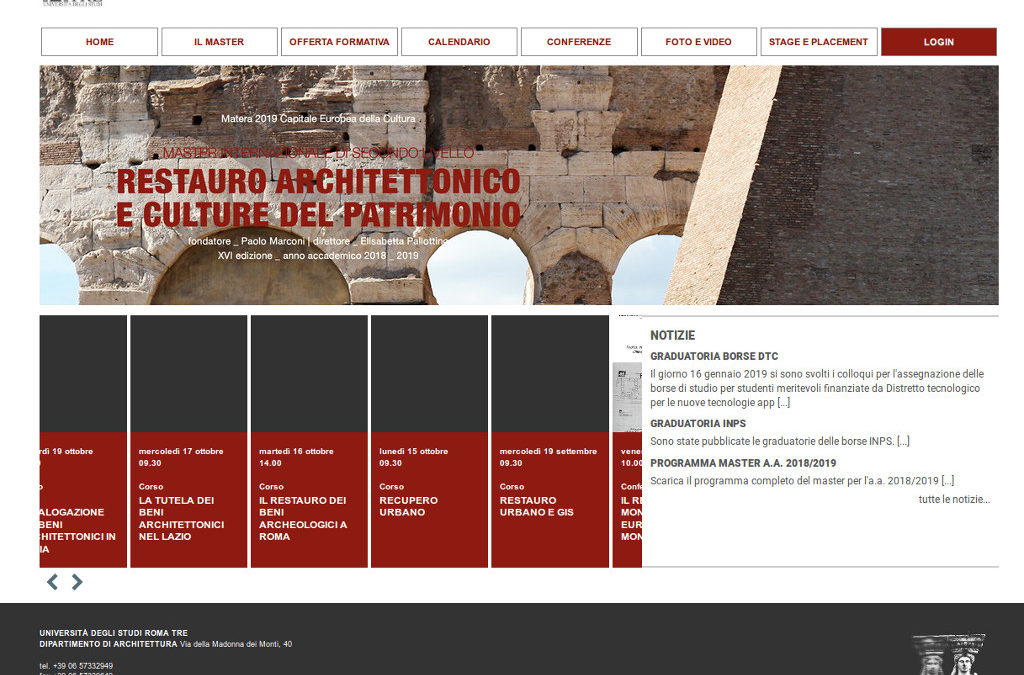Click 'lunedì 15 ottobre' date text
This screenshot has width=1024, height=675.
coord(413,451)
